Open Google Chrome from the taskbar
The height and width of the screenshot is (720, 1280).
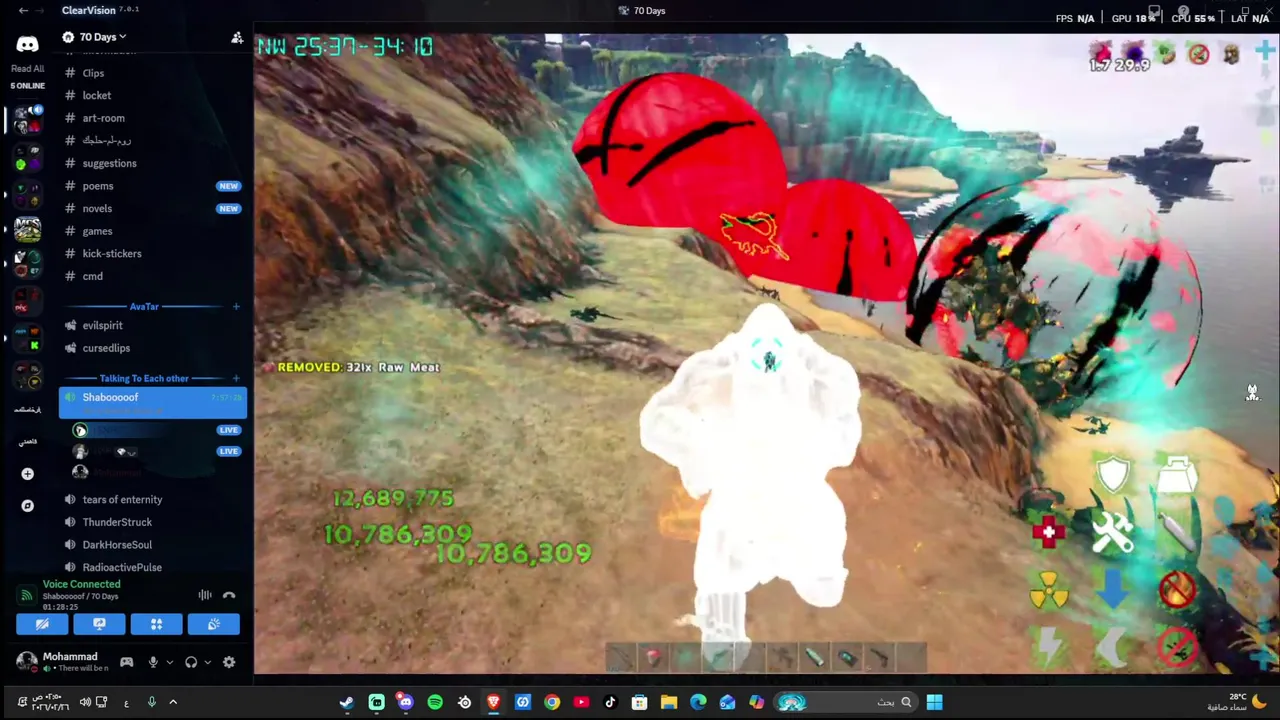tap(552, 702)
